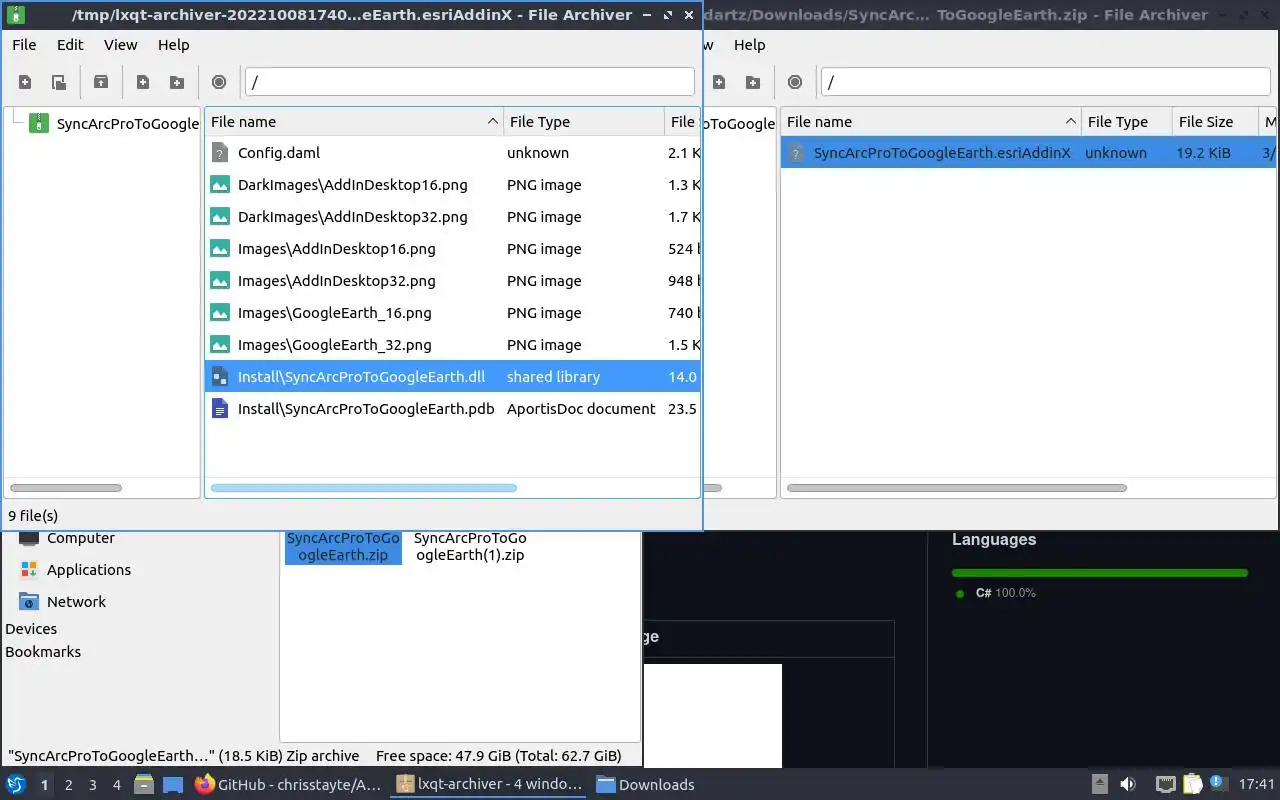Click the clipboard tray icon

coord(1192,784)
